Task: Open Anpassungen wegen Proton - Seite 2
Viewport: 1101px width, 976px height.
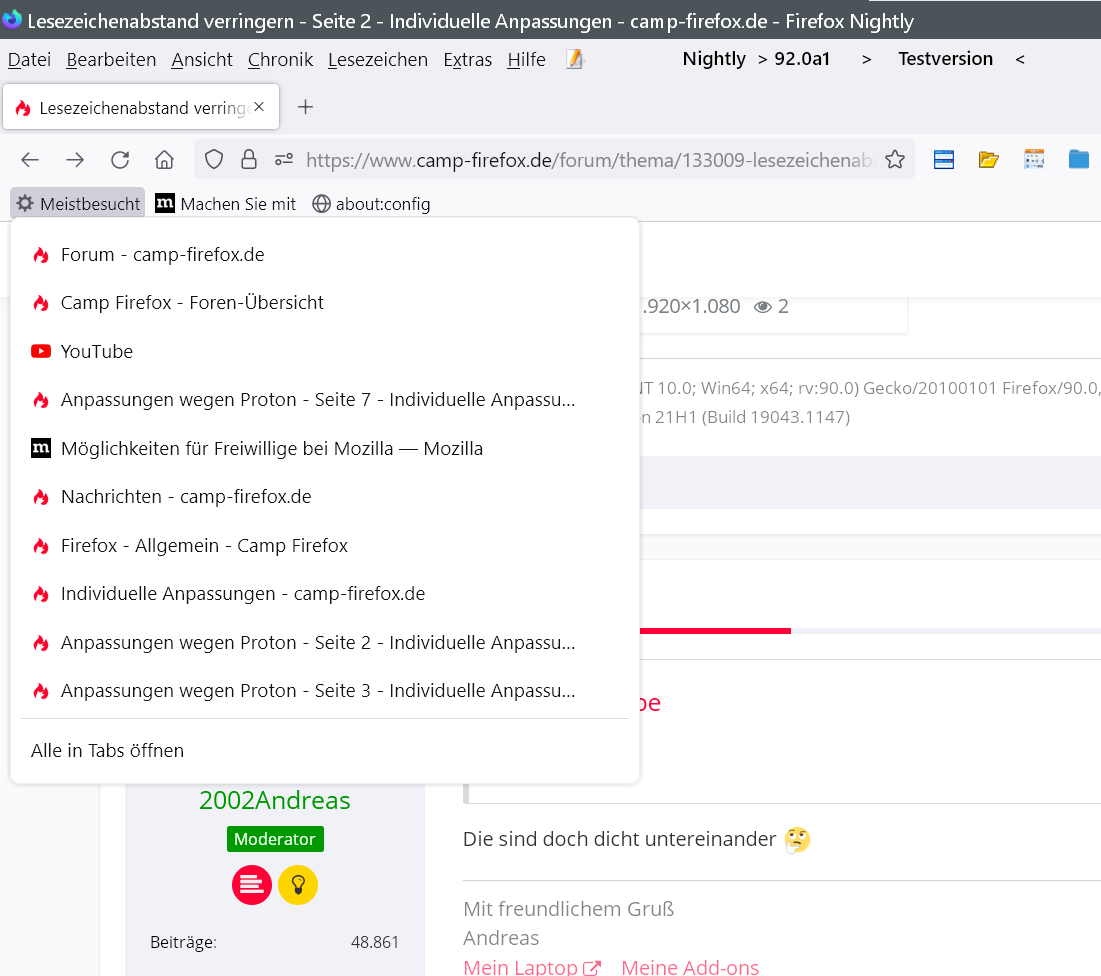Action: [325, 642]
